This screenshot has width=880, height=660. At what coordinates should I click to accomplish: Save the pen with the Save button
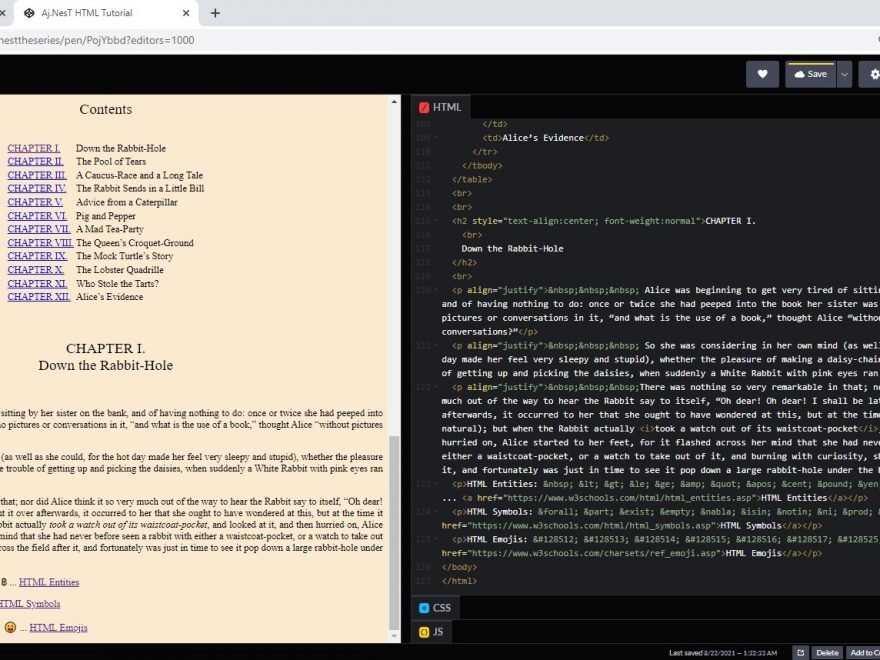[810, 74]
